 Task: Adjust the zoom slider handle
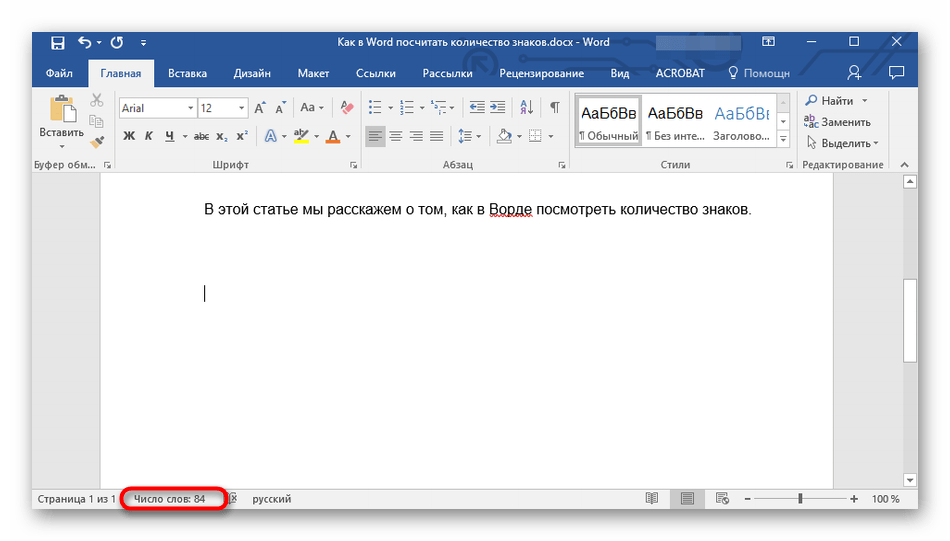800,499
